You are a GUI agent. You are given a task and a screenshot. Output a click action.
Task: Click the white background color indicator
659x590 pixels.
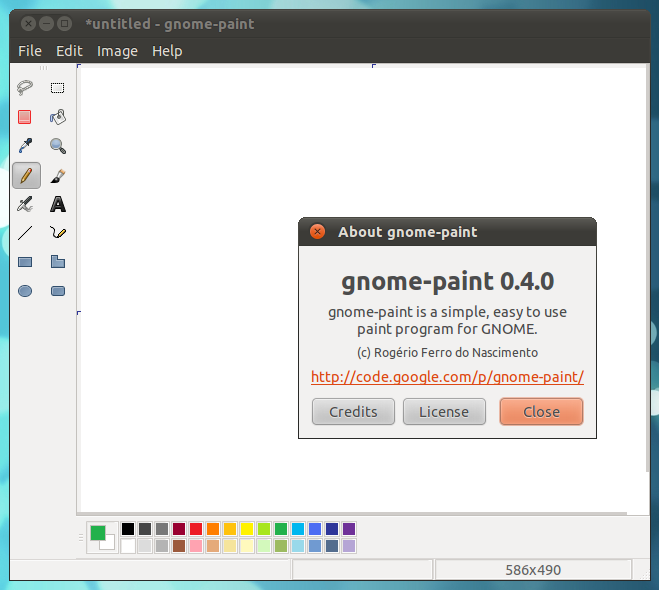pyautogui.click(x=109, y=543)
